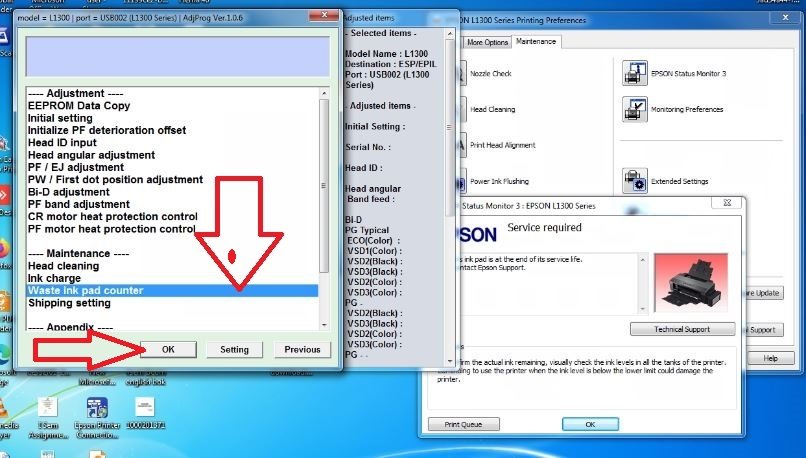
Task: Close the Status Monitor 3 dialog
Action: click(x=727, y=203)
